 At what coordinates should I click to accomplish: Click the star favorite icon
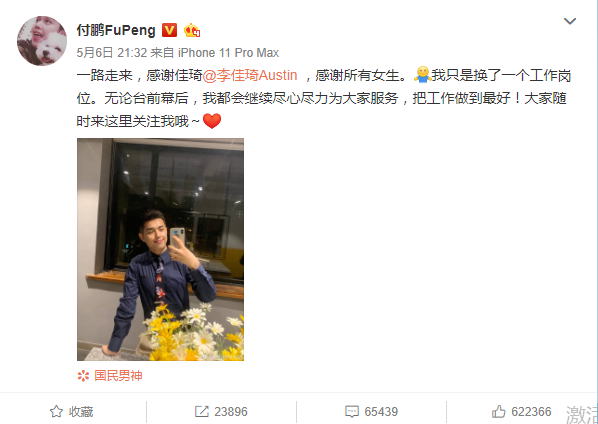(x=56, y=411)
